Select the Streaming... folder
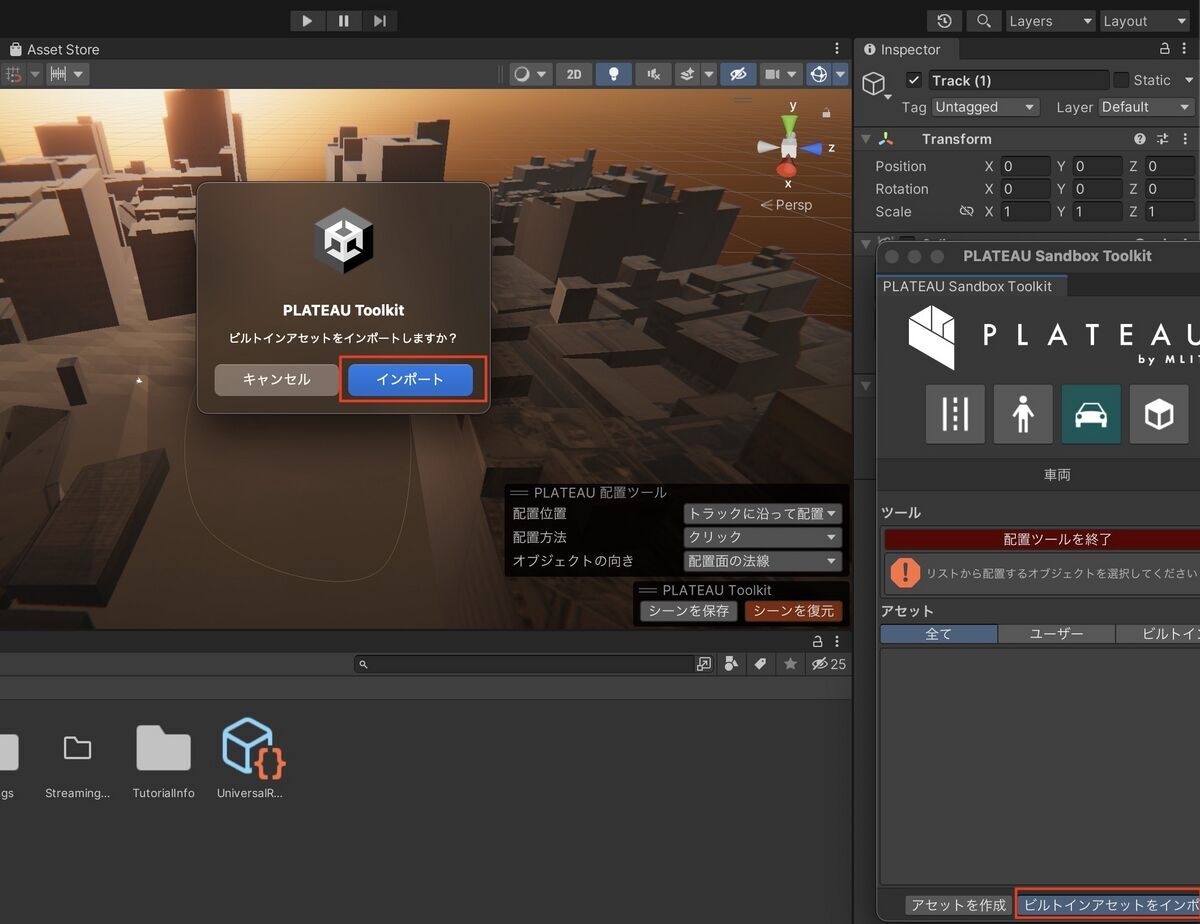This screenshot has width=1200, height=924. pos(77,761)
